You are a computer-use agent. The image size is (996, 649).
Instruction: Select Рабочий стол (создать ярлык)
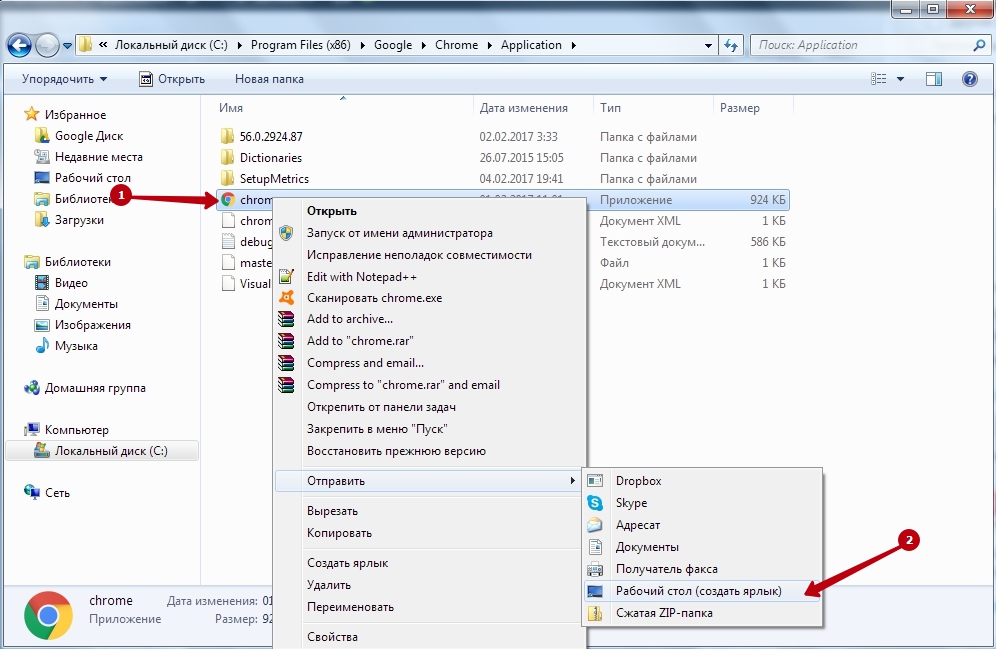[x=703, y=591]
